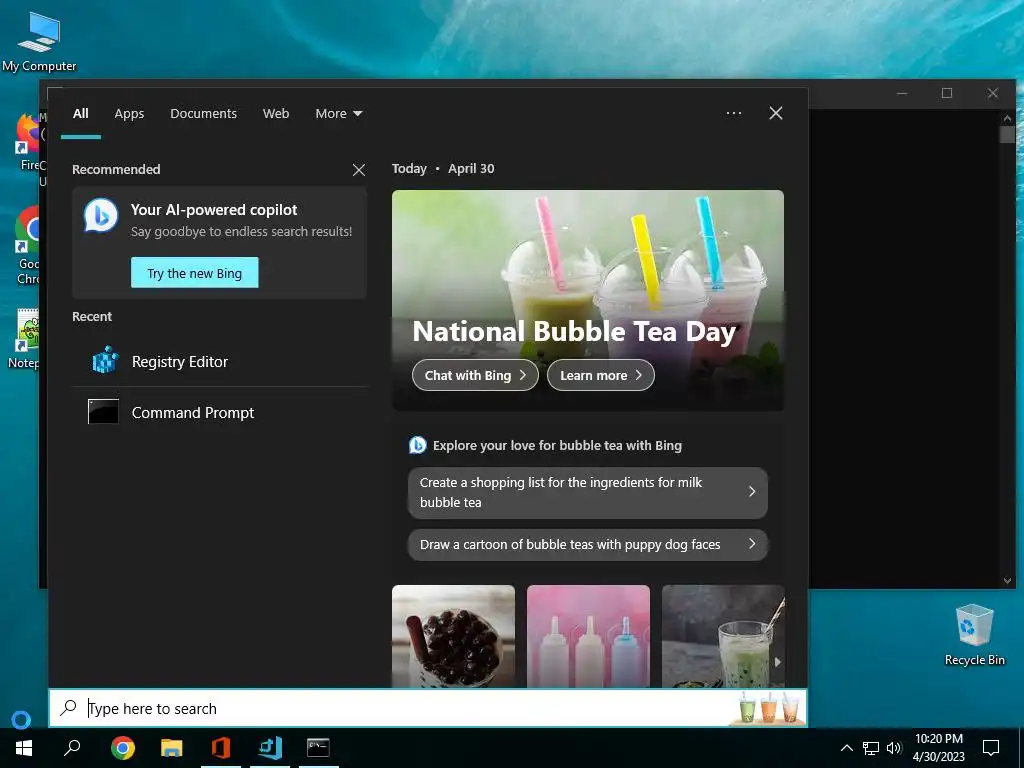Open the milk bubble tea shopping list suggestion
1024x768 pixels.
(x=587, y=492)
